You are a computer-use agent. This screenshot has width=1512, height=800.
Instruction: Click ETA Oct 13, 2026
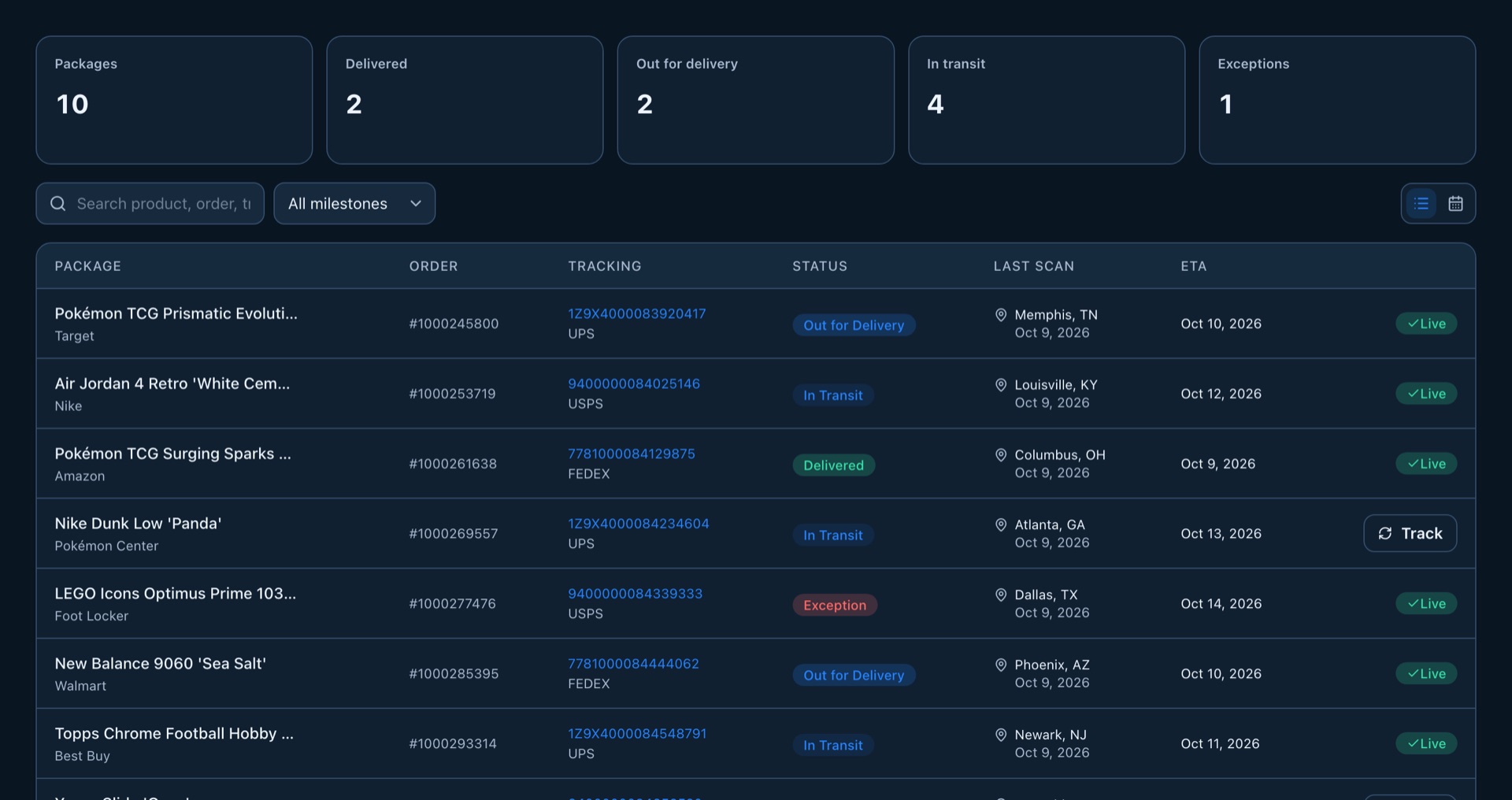coord(1221,534)
